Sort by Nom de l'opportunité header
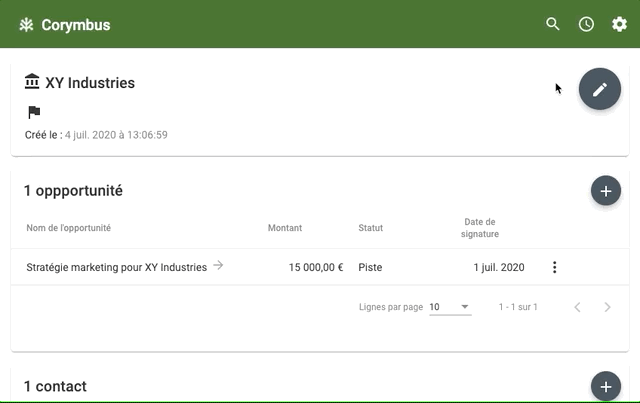 (69, 228)
